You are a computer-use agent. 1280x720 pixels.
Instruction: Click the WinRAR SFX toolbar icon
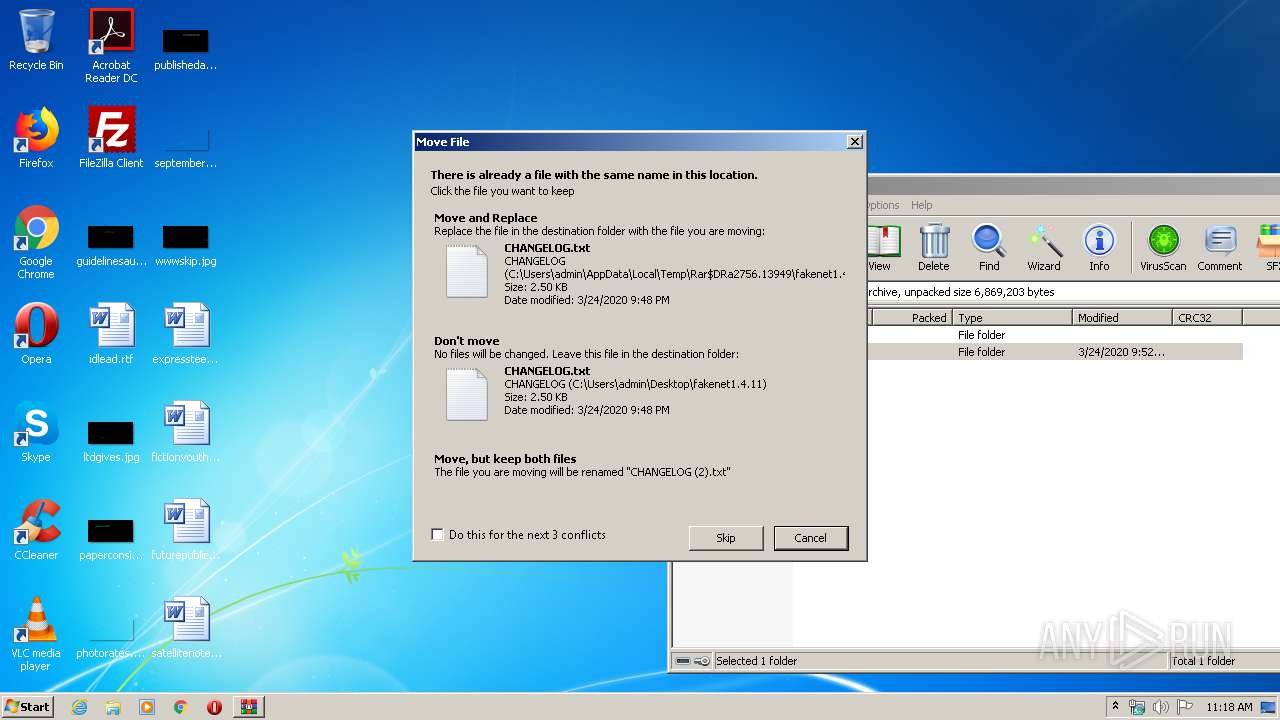1270,247
